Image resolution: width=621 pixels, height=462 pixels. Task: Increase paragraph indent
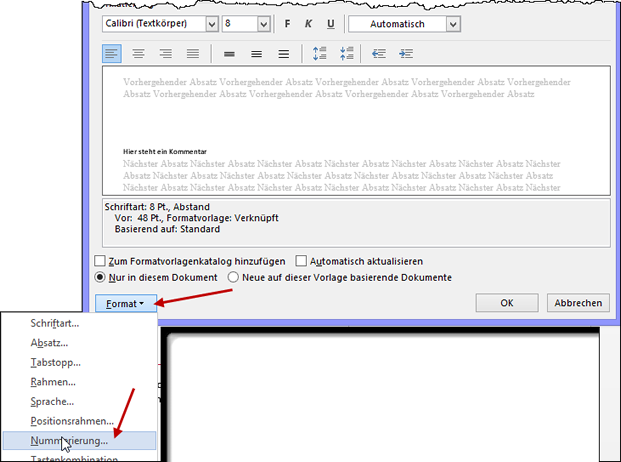pos(407,53)
